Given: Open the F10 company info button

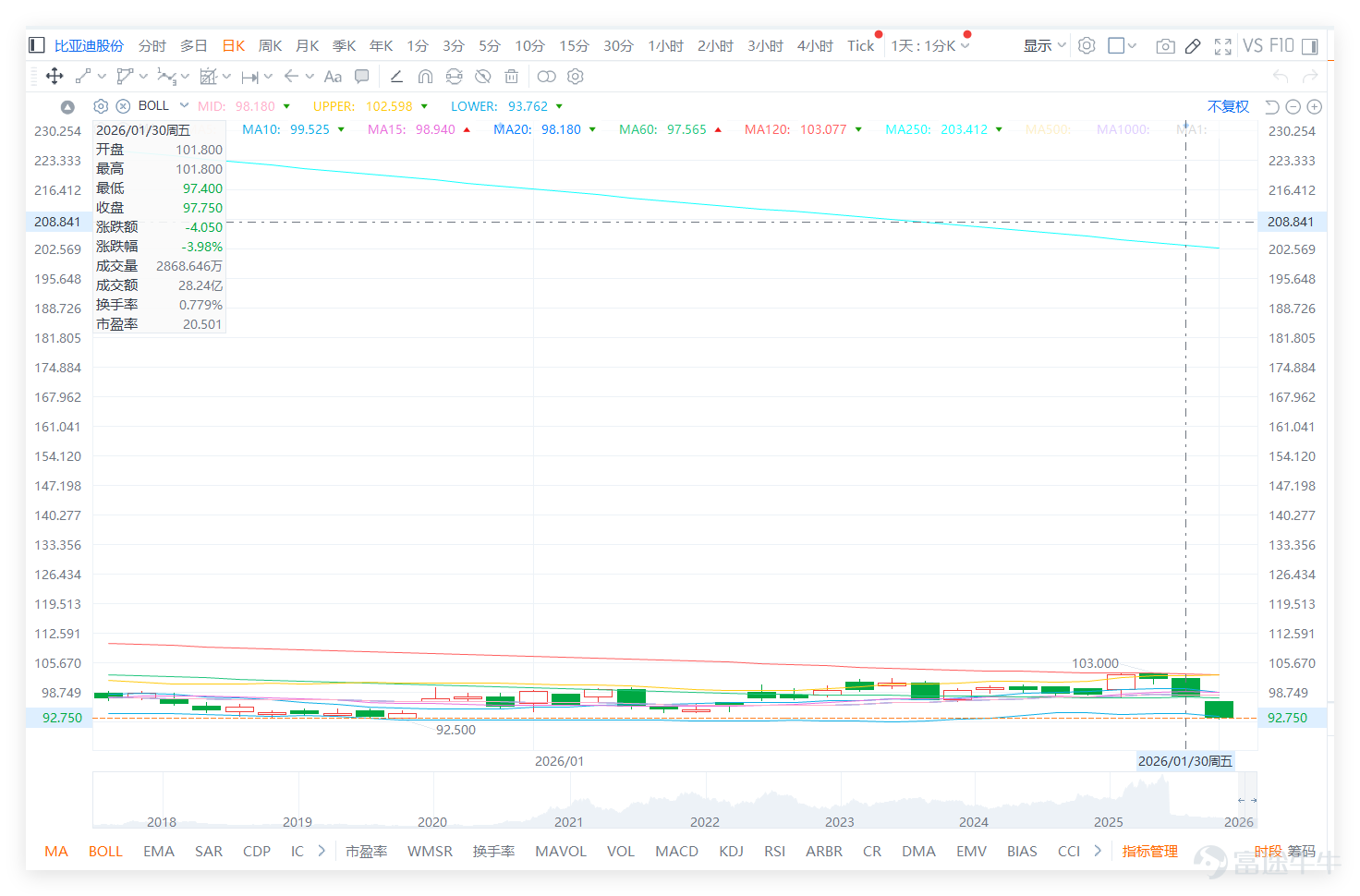Looking at the screenshot, I should (x=1281, y=45).
